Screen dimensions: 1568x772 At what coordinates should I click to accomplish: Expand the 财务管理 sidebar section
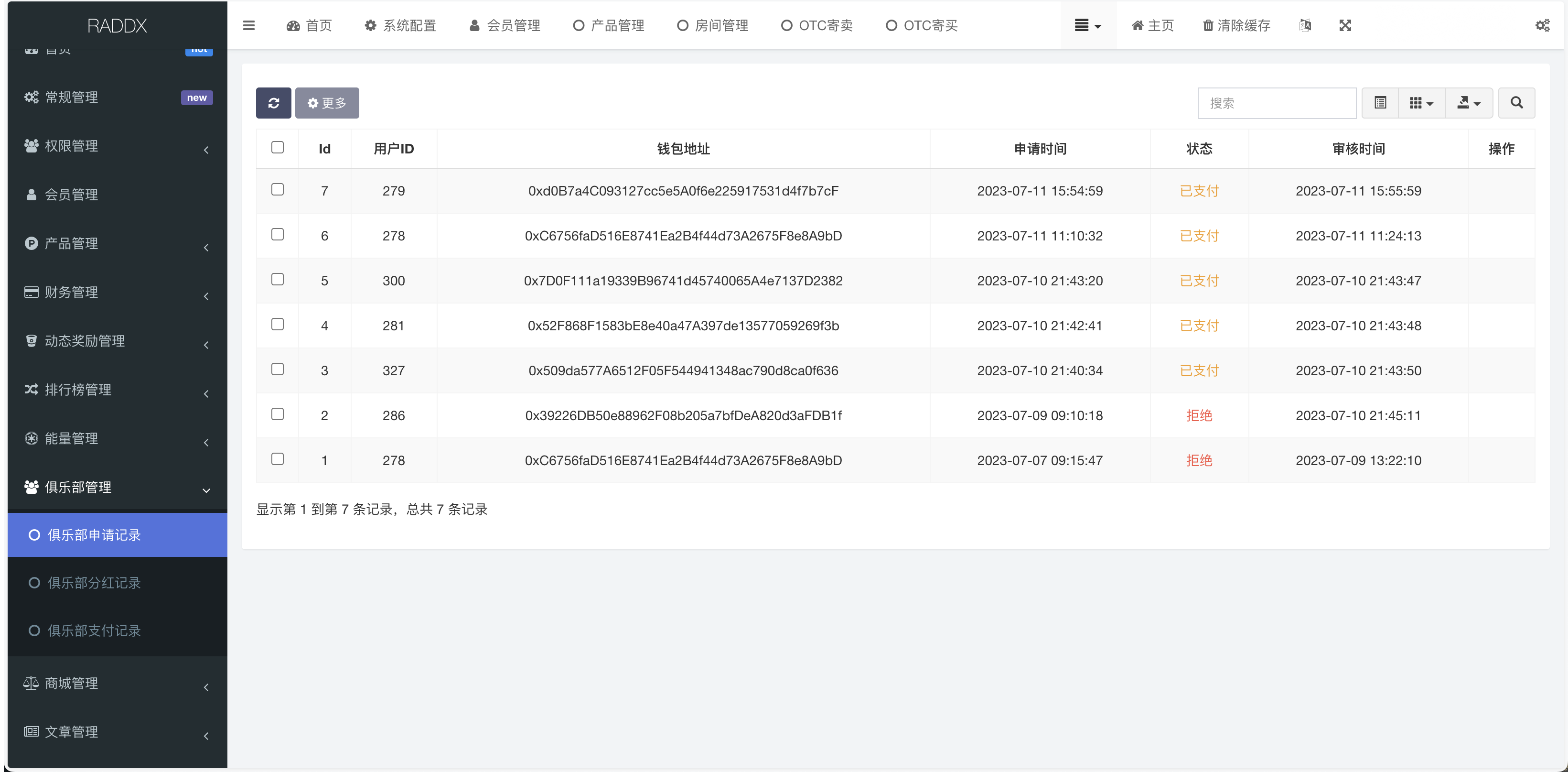tap(71, 292)
